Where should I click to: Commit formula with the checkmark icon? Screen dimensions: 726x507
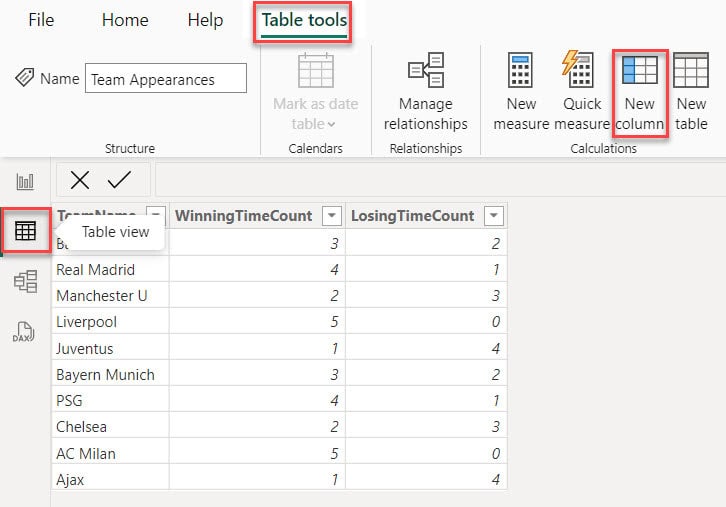pyautogui.click(x=119, y=180)
